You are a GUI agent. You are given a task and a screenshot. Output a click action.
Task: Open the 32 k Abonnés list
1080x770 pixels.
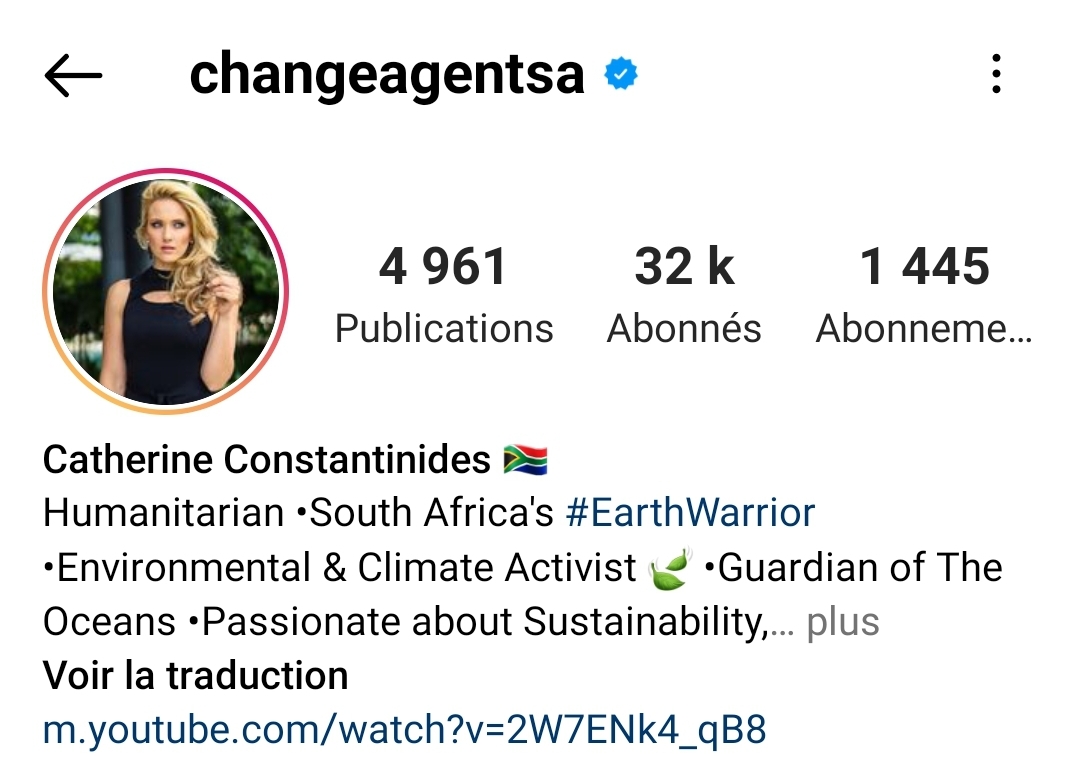pos(684,295)
